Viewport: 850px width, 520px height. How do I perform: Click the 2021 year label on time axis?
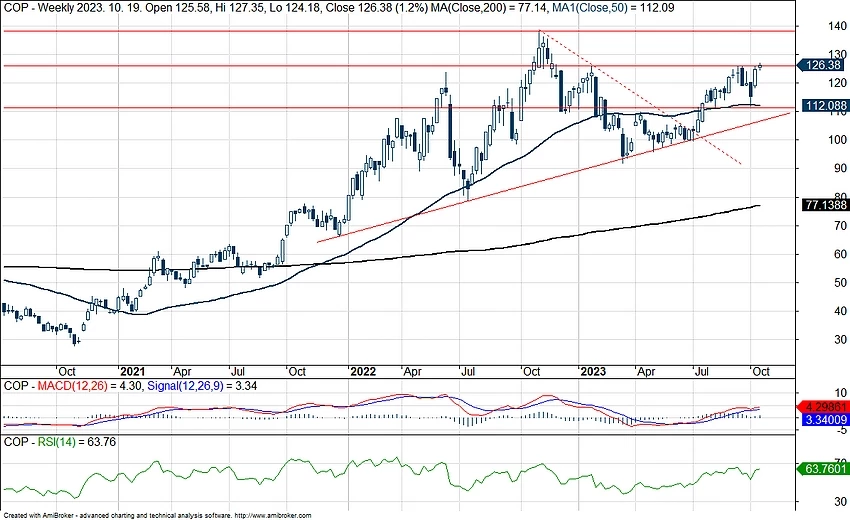pos(132,371)
